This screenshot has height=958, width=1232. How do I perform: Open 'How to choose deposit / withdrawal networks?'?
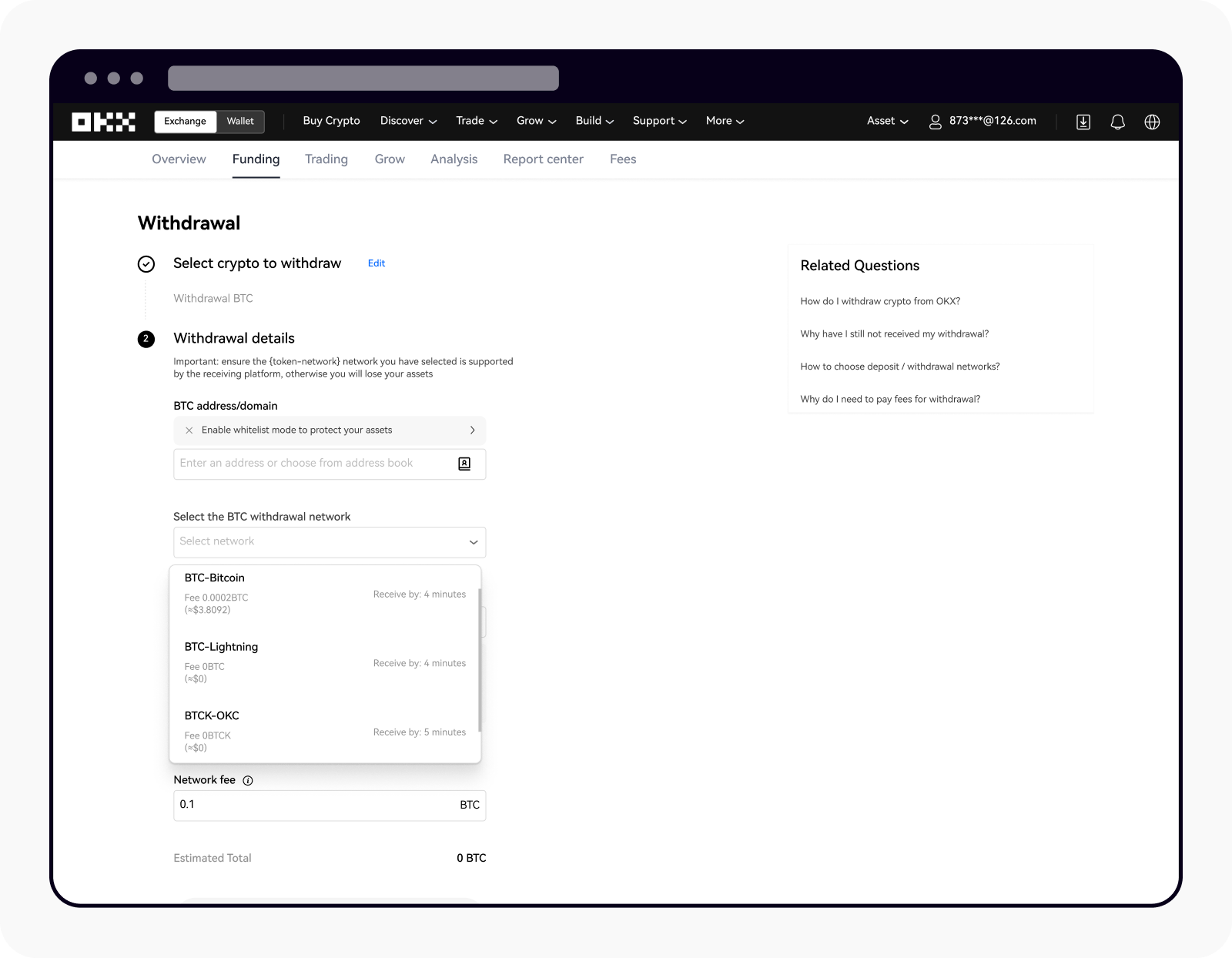(x=900, y=367)
